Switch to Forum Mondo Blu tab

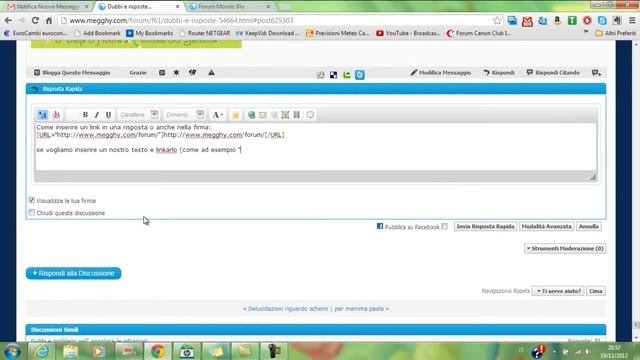click(230, 7)
